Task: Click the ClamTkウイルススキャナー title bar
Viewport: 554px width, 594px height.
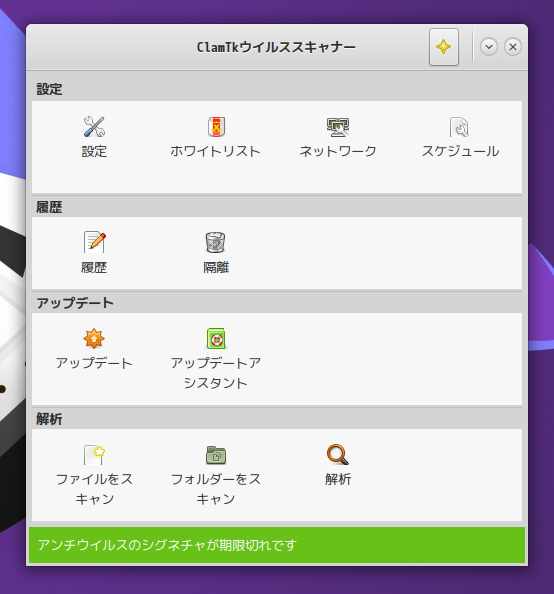Action: pos(276,47)
